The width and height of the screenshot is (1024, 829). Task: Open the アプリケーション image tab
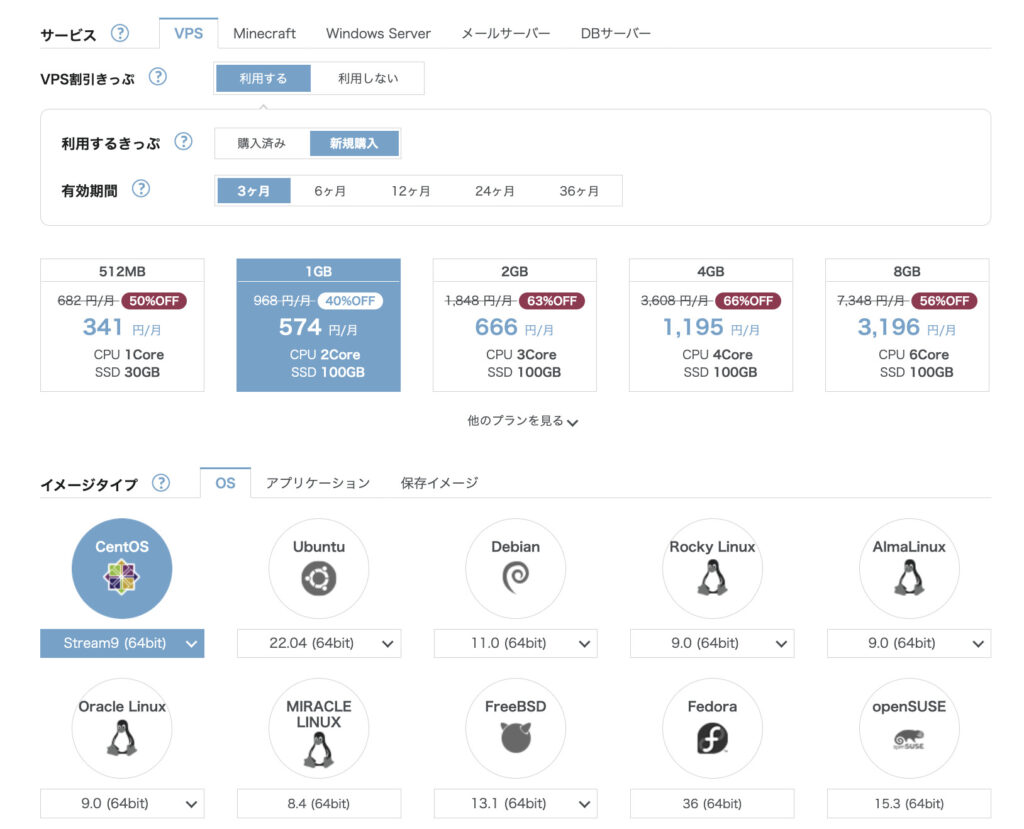[318, 483]
